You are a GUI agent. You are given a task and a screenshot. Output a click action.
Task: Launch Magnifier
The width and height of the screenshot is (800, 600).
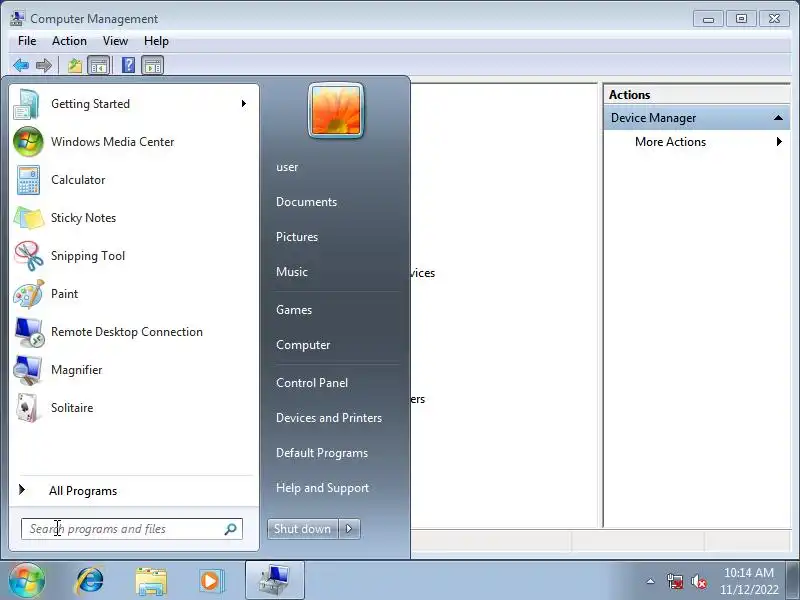pyautogui.click(x=134, y=370)
